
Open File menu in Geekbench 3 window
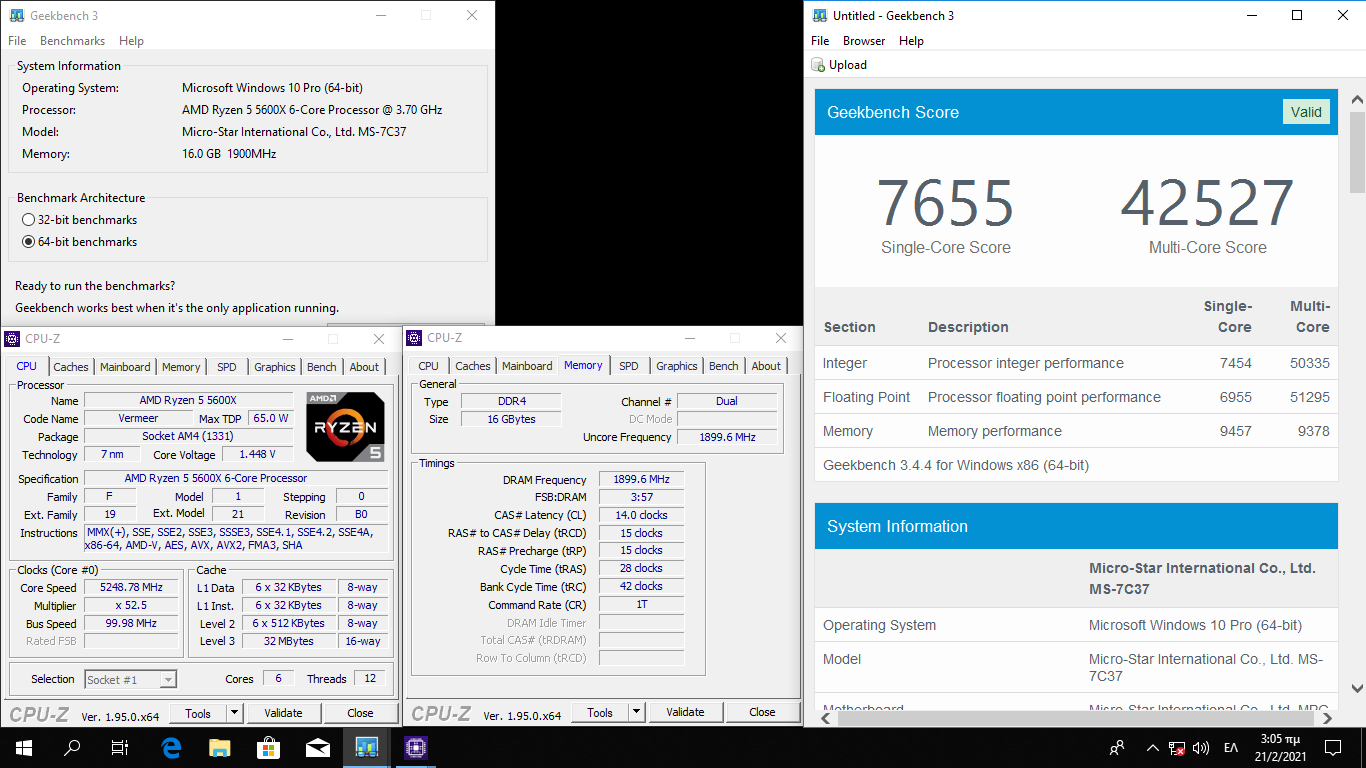click(x=17, y=41)
